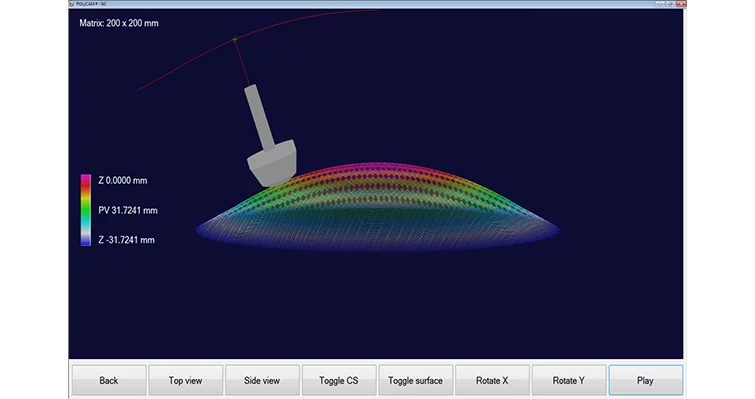Click the Z -31.7241 mm legend label
The image size is (755, 399).
(126, 240)
